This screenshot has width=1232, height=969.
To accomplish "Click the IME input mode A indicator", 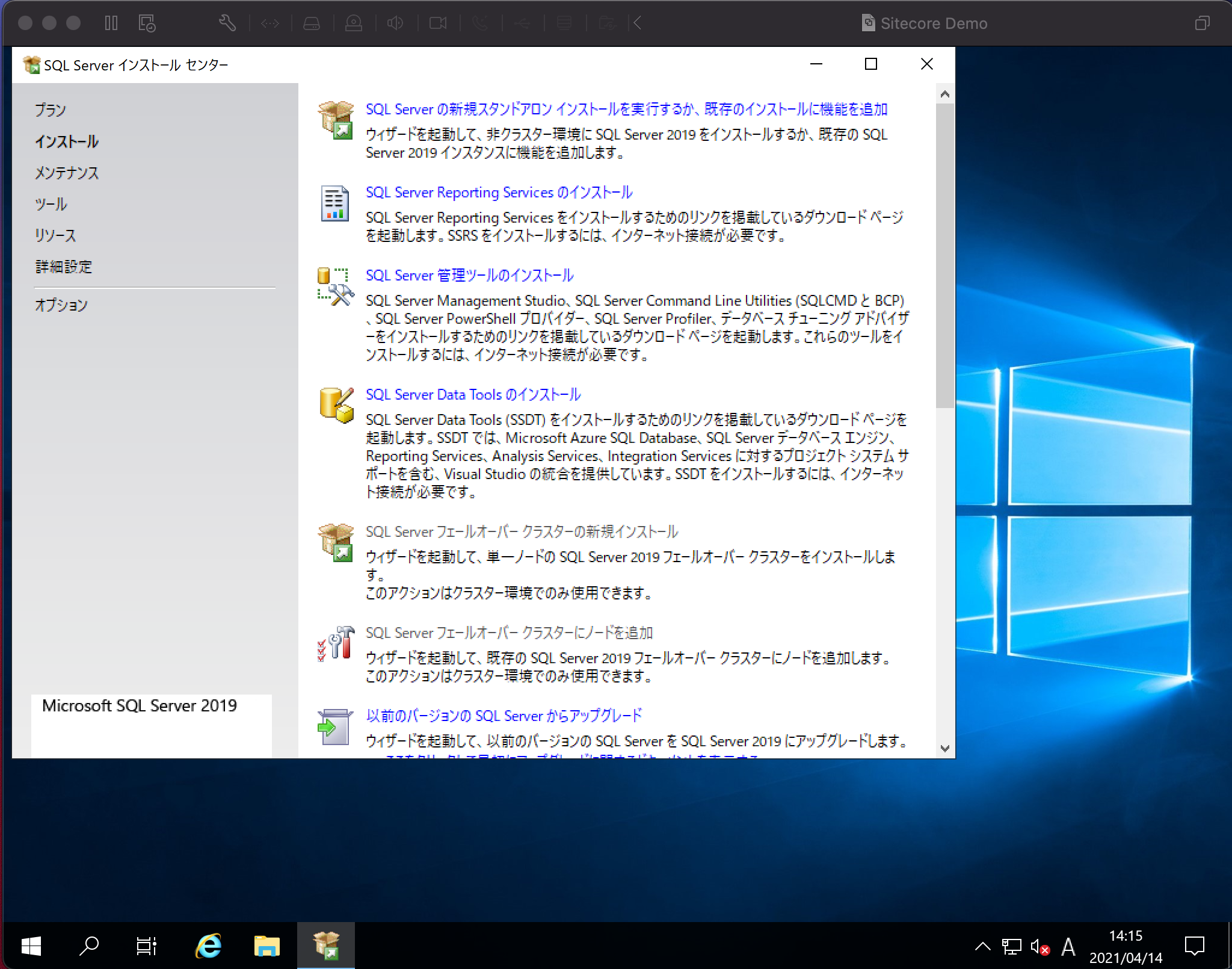I will click(1068, 947).
